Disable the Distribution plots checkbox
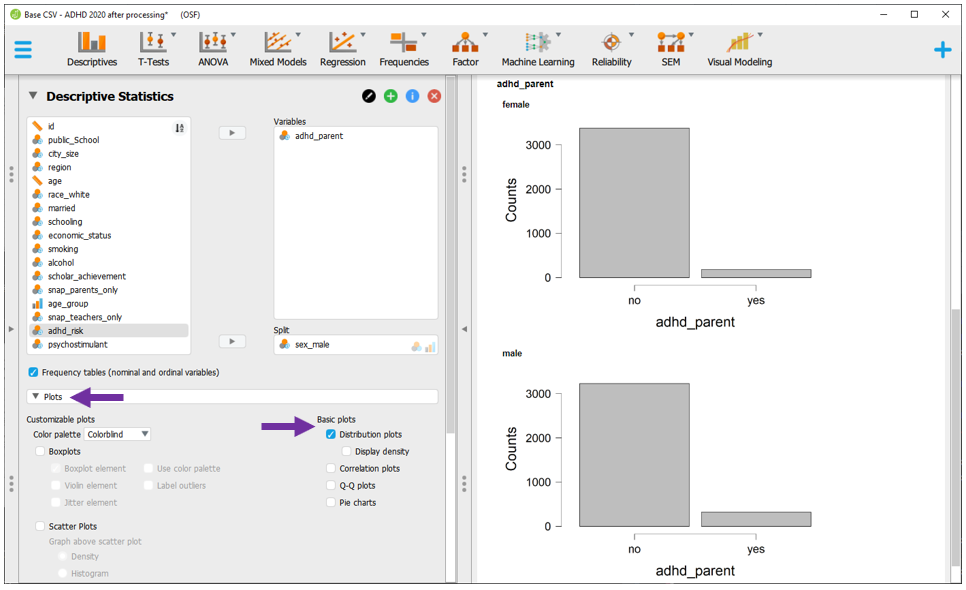Screen dimensions: 966x590 pyautogui.click(x=331, y=435)
